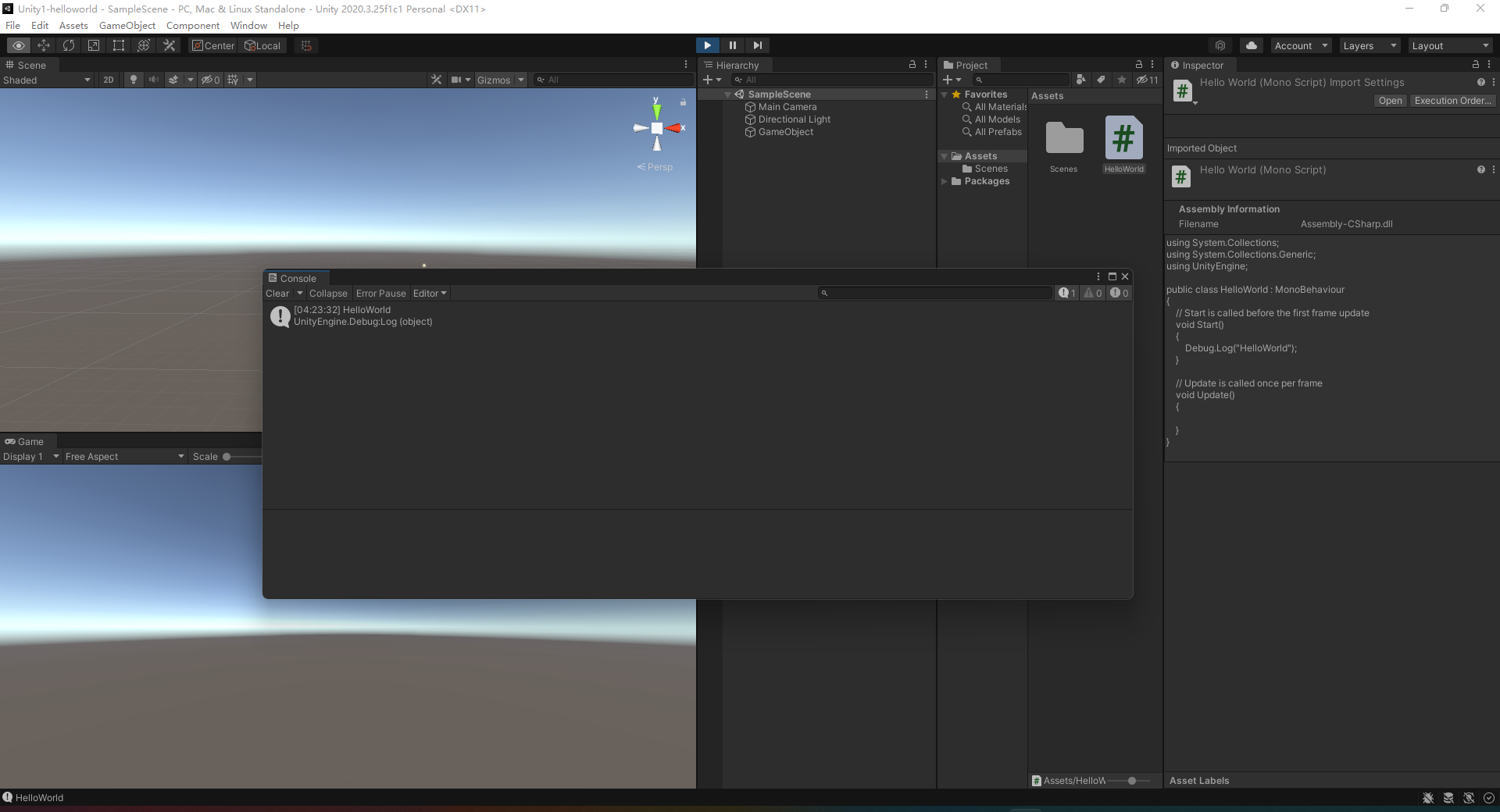
Task: Select the Transform tool
Action: click(144, 45)
